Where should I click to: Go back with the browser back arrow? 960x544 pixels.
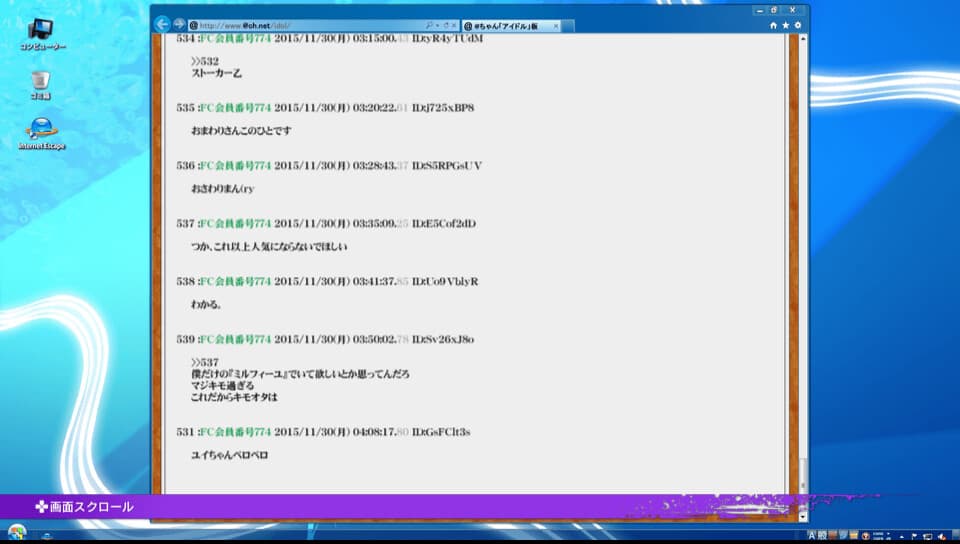pyautogui.click(x=162, y=24)
